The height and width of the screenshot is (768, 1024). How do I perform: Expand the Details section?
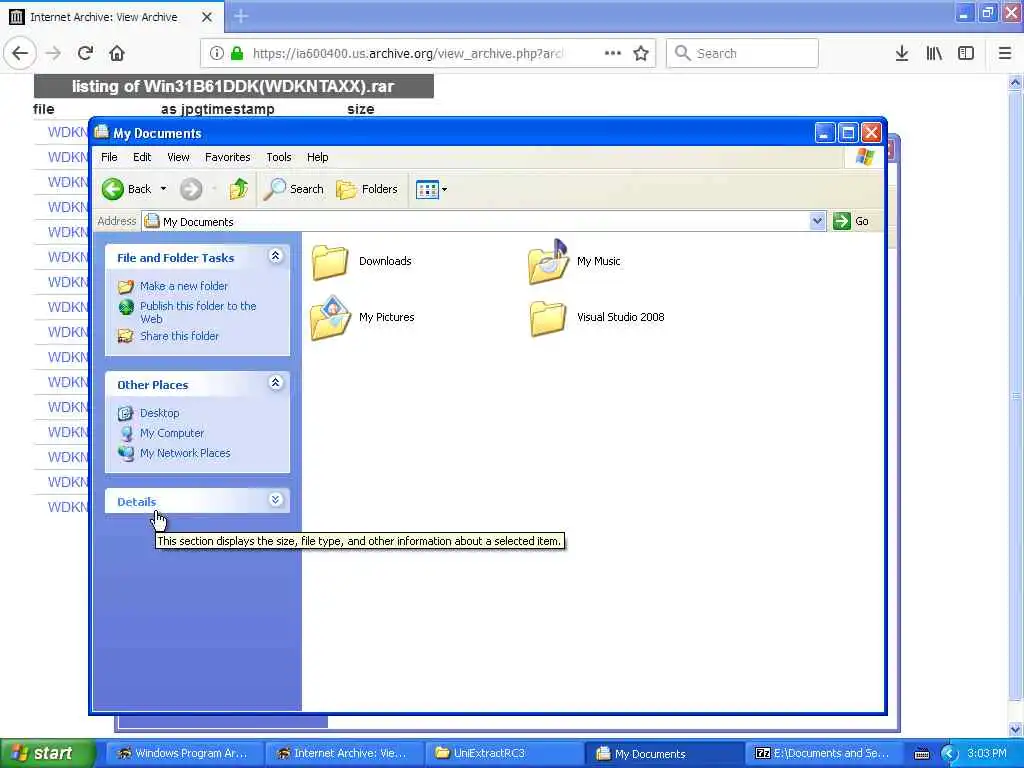(276, 500)
